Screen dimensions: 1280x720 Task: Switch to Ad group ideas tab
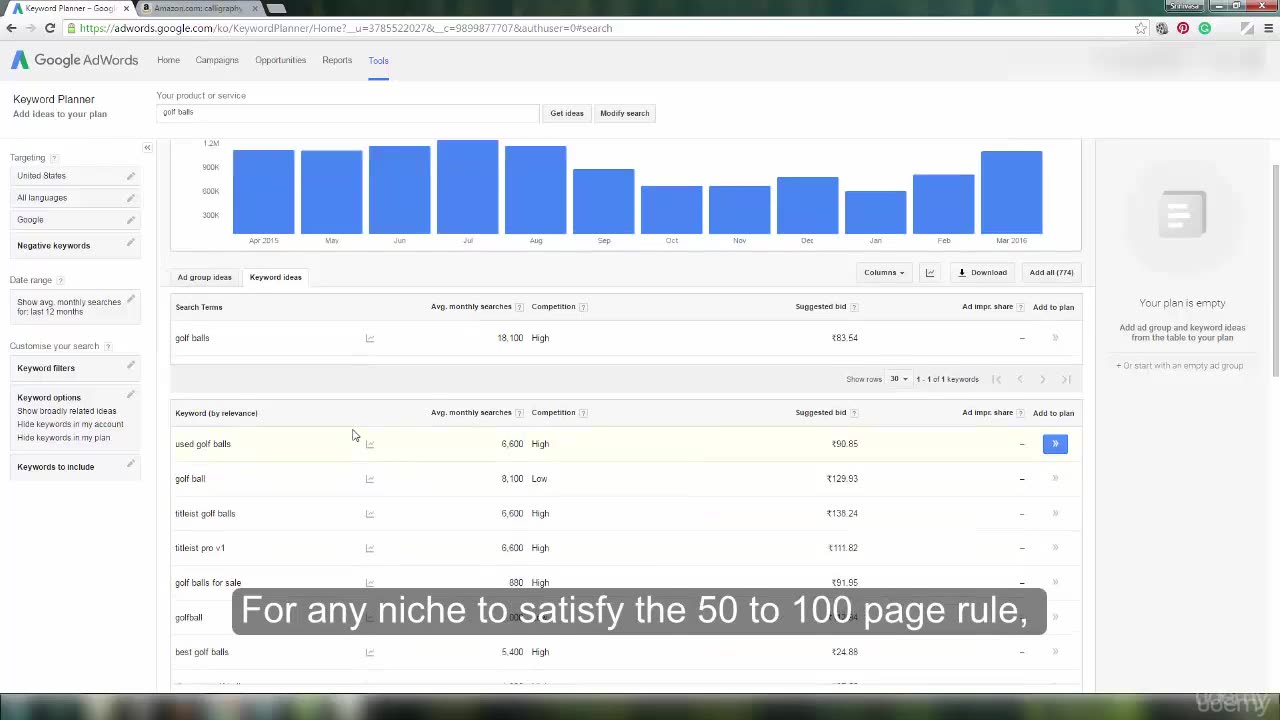click(x=204, y=277)
